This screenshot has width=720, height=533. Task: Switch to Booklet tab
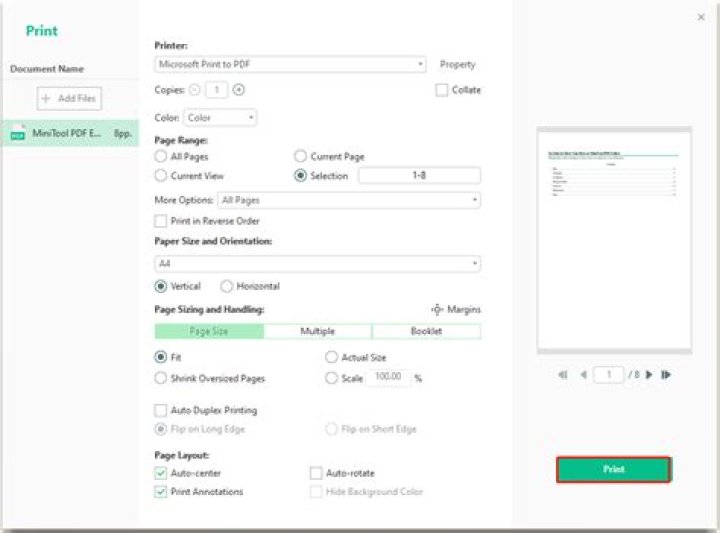click(x=427, y=331)
